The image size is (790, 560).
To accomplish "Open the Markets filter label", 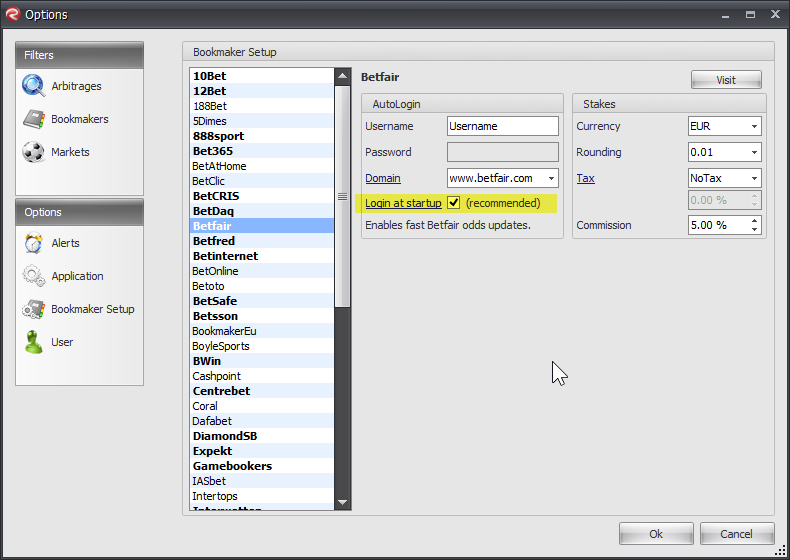I will tap(70, 152).
